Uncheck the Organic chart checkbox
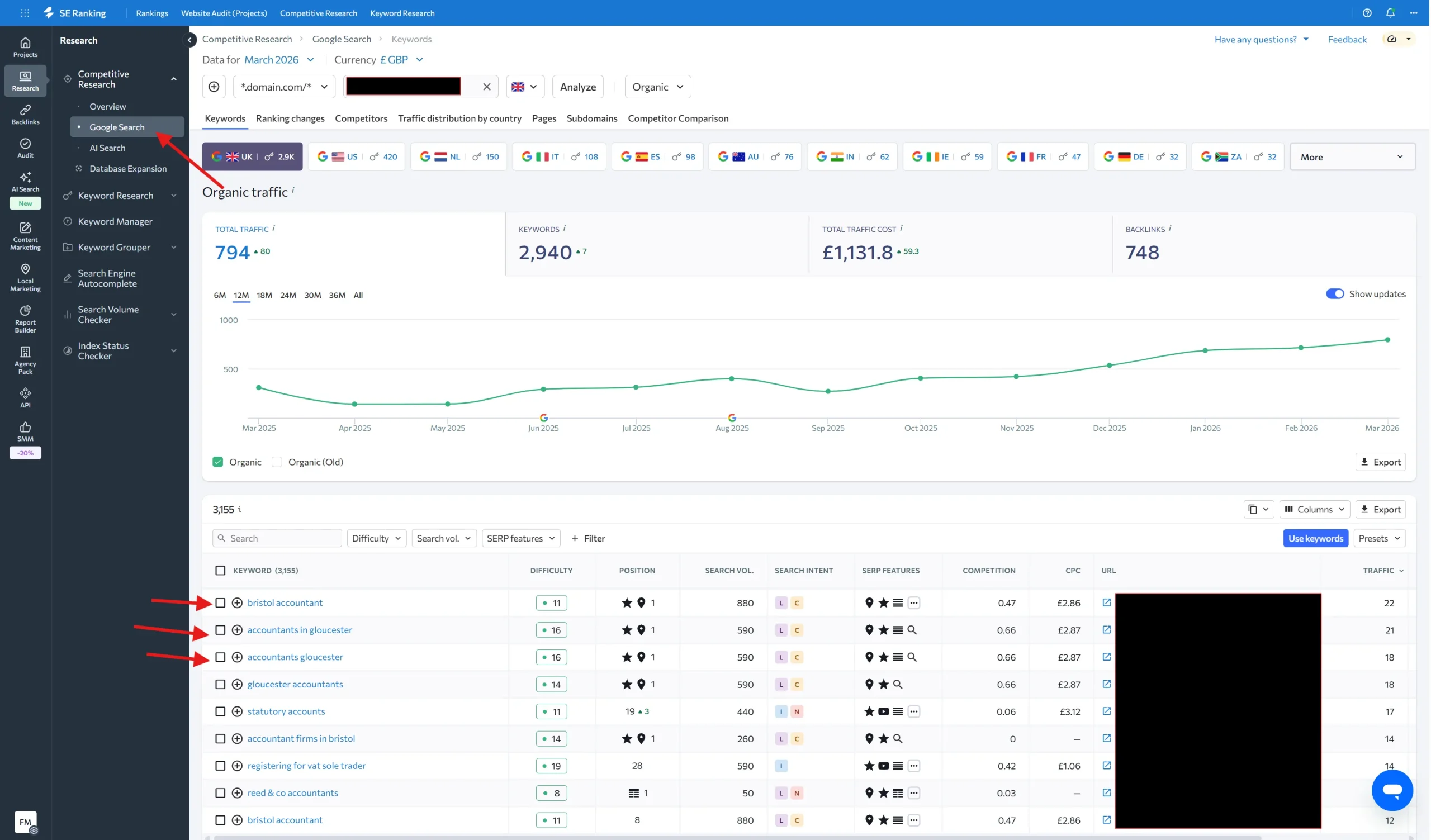The image size is (1431, 840). (x=217, y=462)
